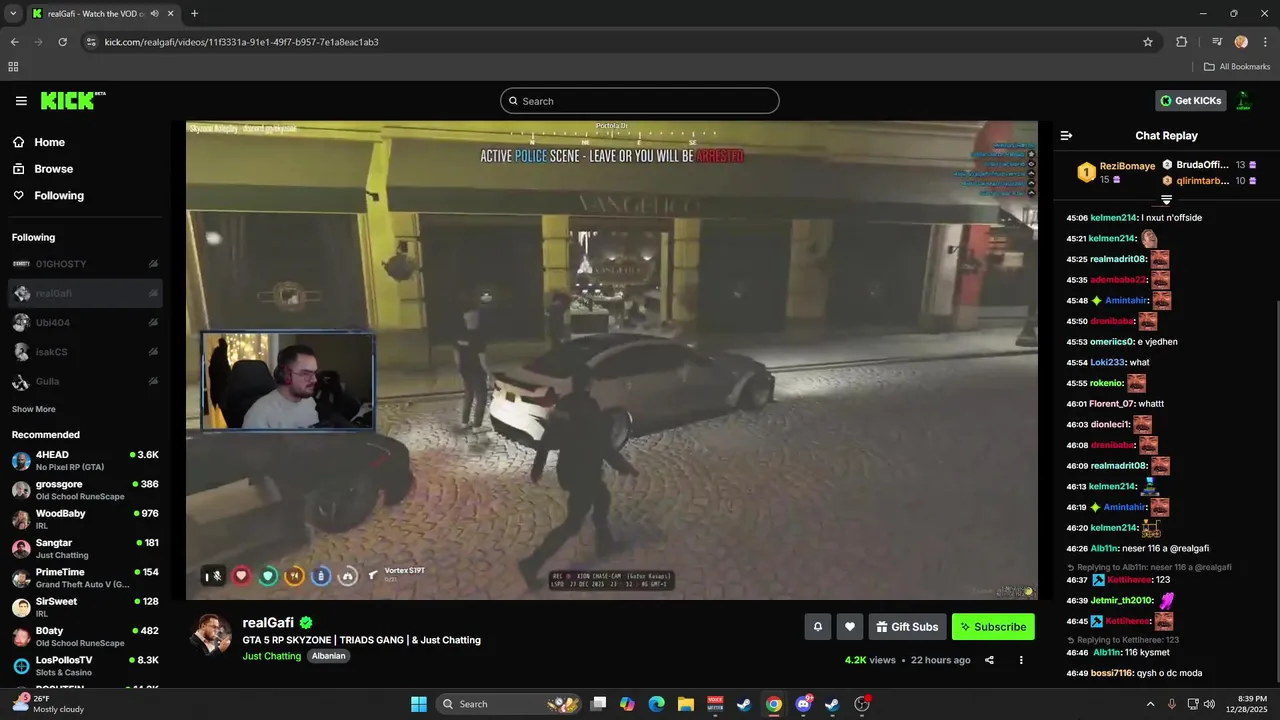Click the video player area
This screenshot has height=720, width=1280.
612,360
